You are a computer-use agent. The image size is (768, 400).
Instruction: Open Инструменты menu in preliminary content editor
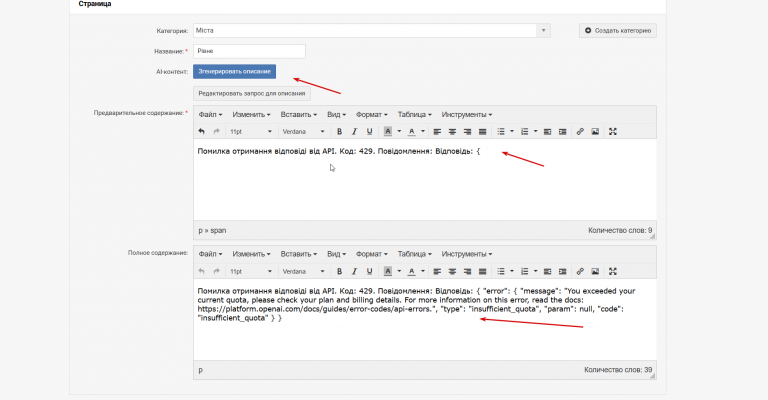tap(467, 115)
